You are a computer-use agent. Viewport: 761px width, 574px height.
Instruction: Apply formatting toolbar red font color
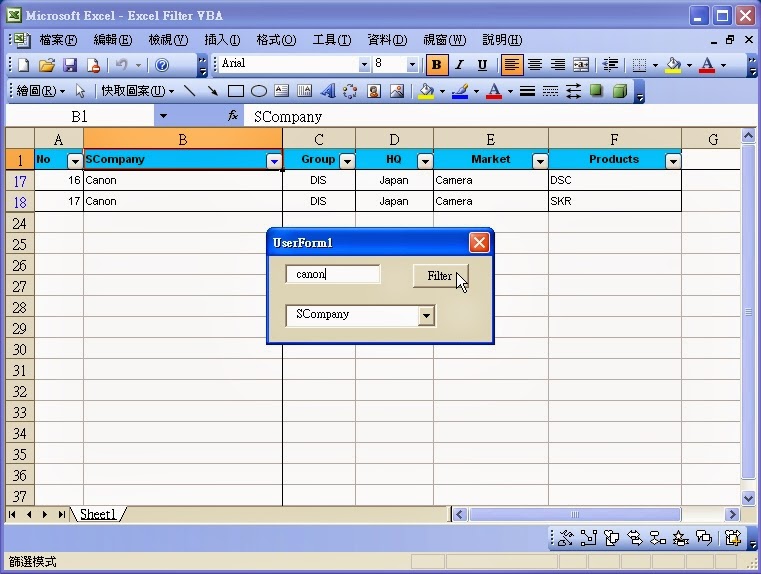(707, 65)
